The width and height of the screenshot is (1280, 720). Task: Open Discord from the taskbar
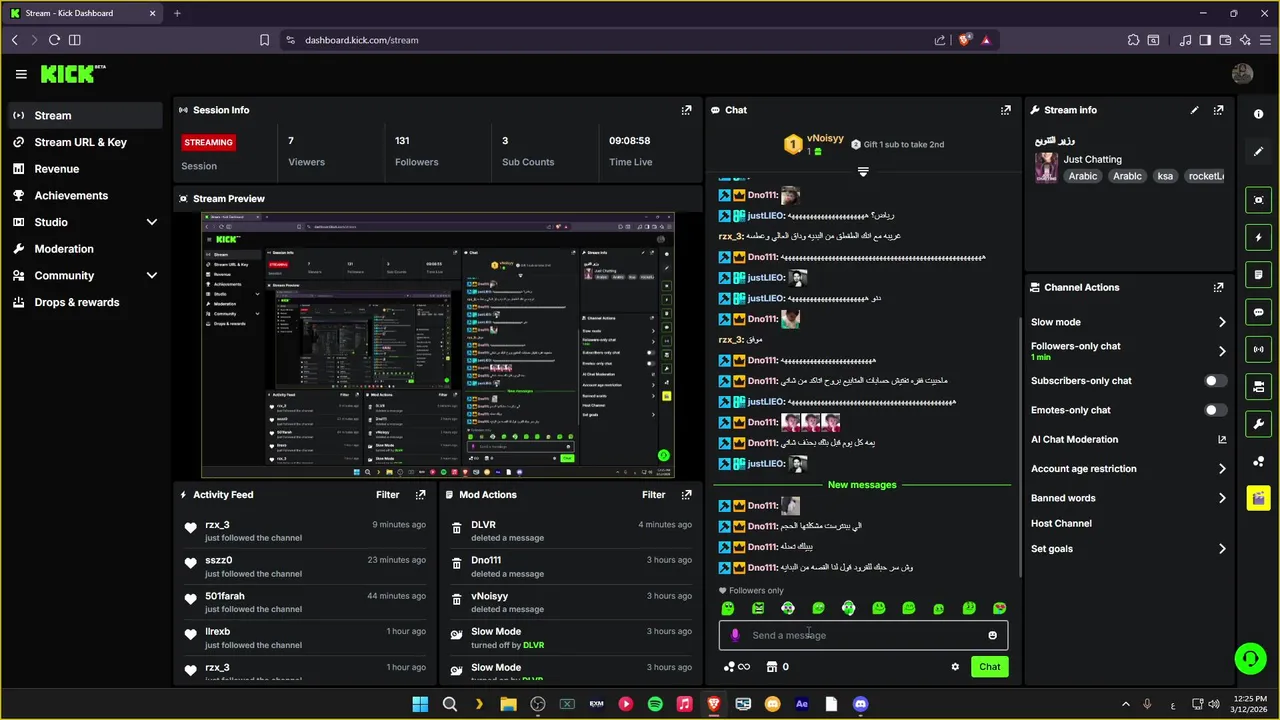pyautogui.click(x=860, y=704)
